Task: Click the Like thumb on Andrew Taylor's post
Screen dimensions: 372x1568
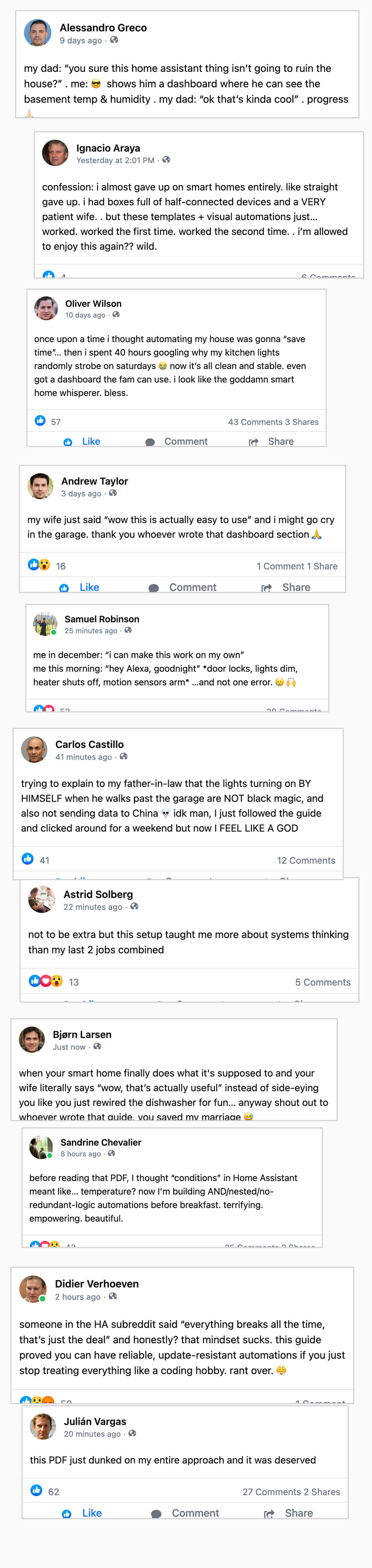Action: 64,587
